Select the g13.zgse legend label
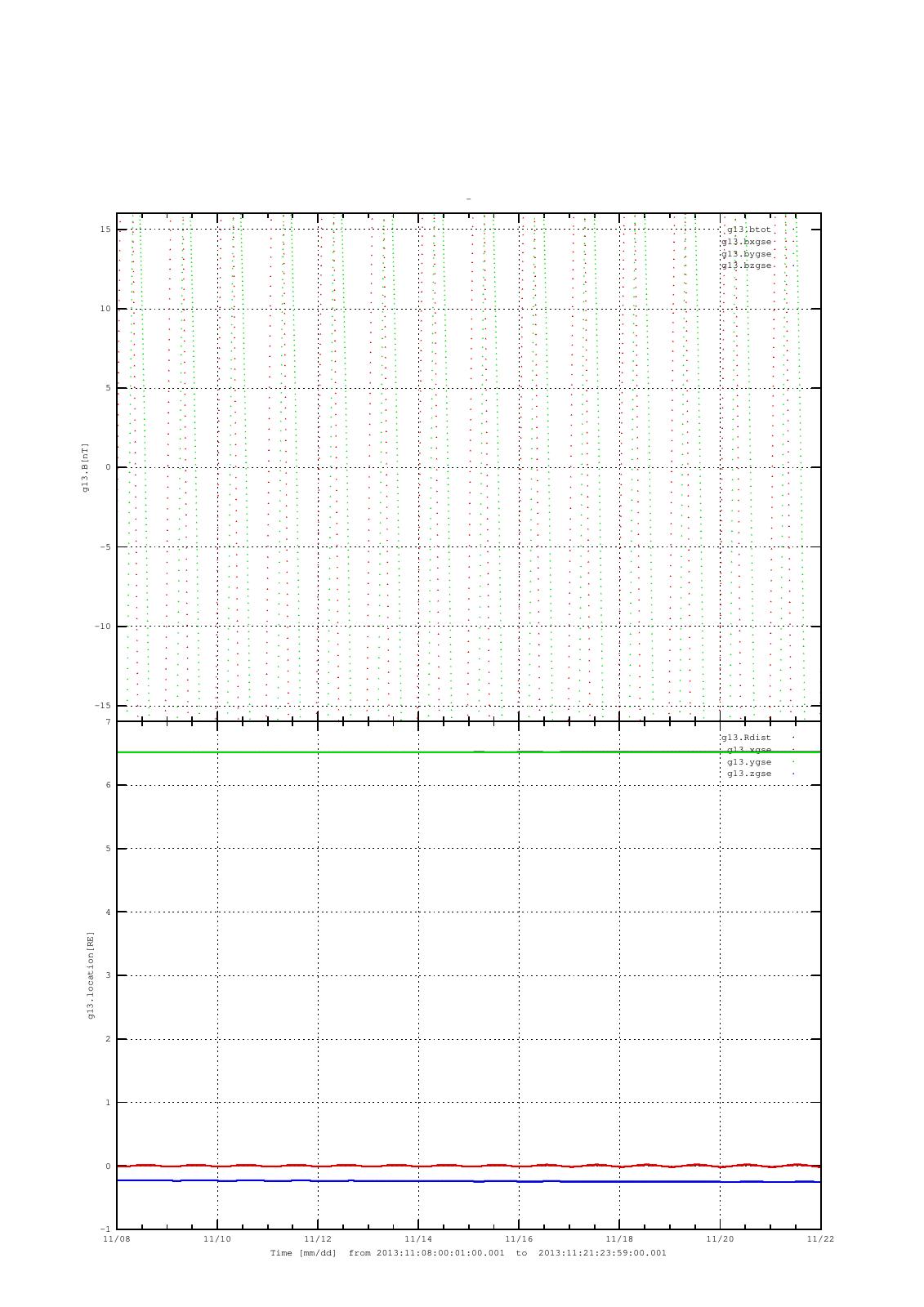The height and width of the screenshot is (1307, 924). coord(748,774)
